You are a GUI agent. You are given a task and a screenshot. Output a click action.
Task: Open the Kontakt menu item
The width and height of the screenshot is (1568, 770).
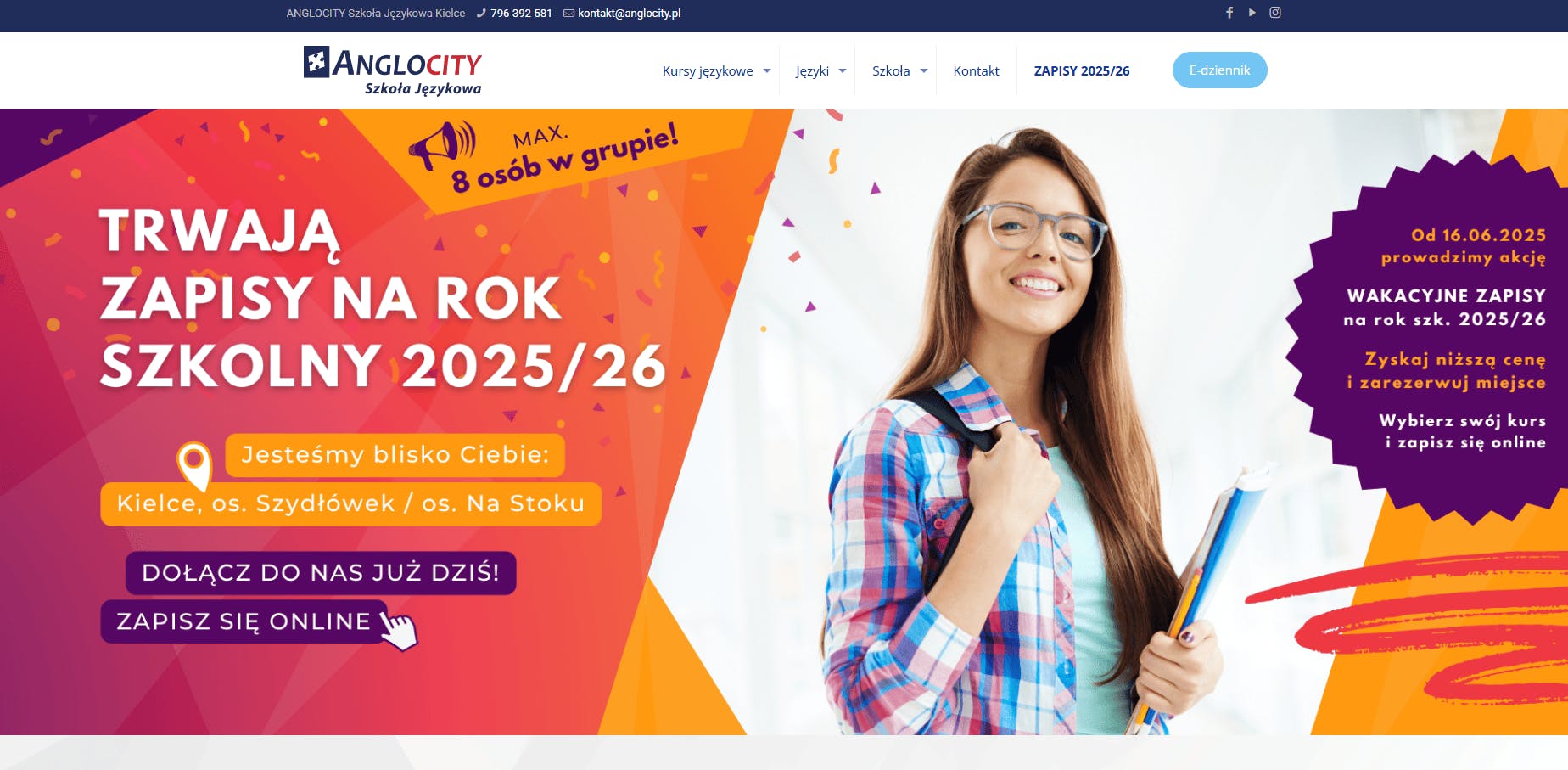click(976, 71)
